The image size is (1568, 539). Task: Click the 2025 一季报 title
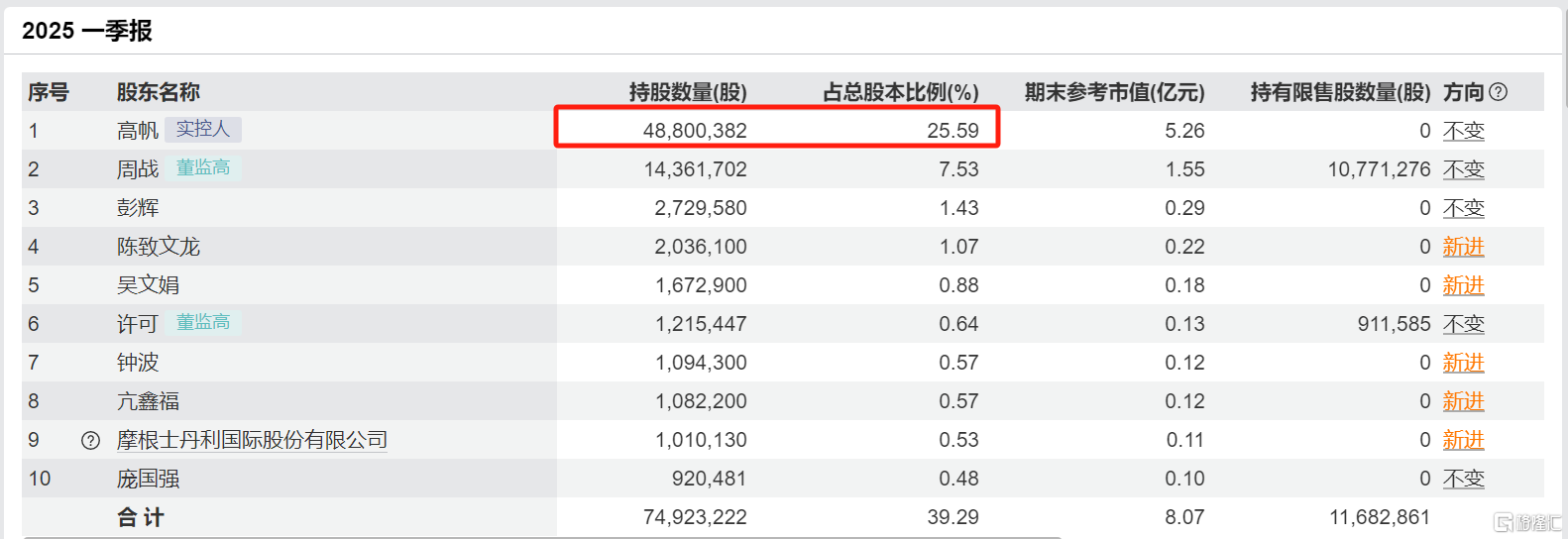(x=87, y=31)
